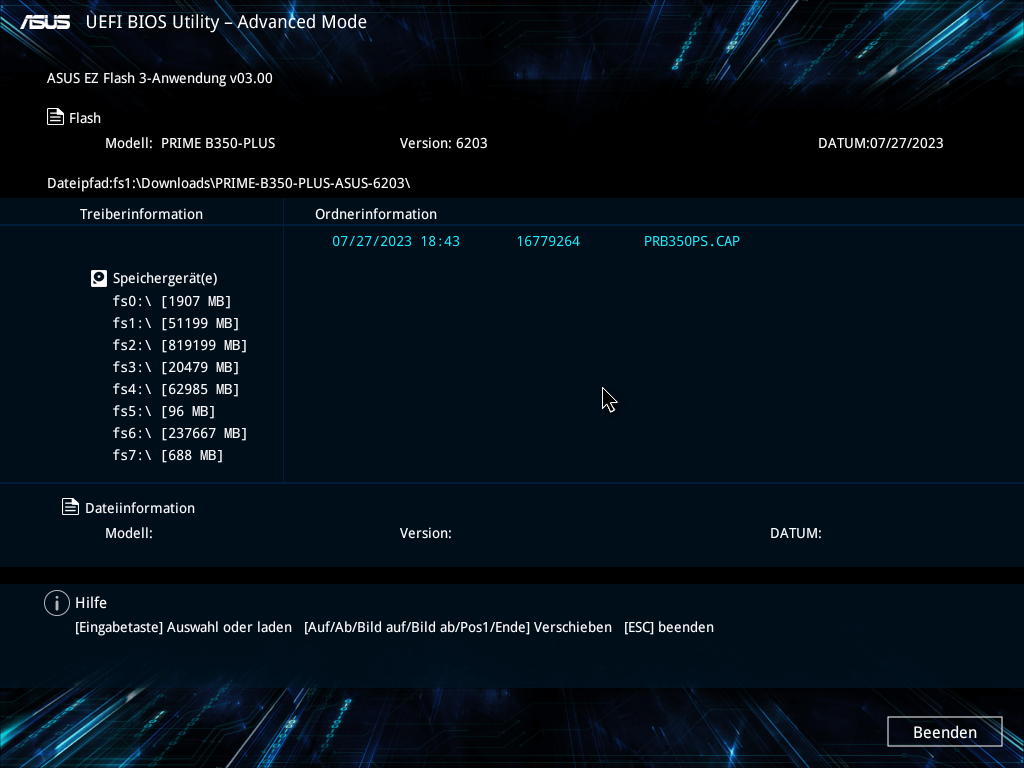
Task: Select storage device fs4:\ [62985 MB]
Action: [x=176, y=389]
